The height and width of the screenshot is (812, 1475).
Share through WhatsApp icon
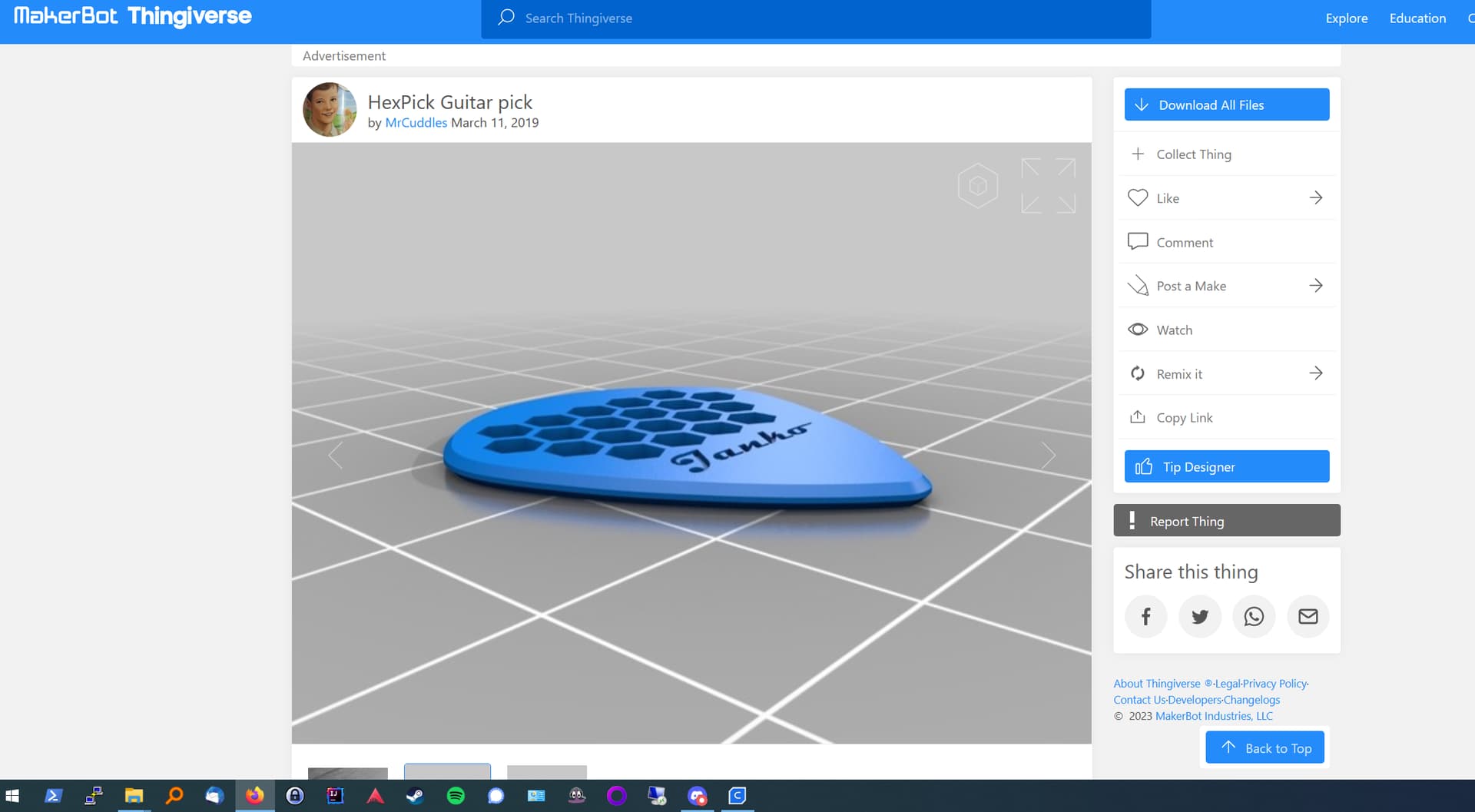pos(1254,616)
